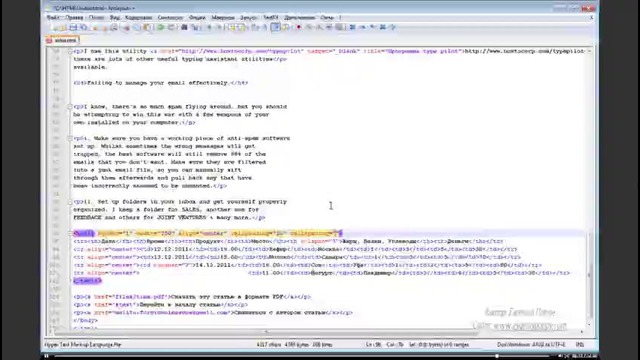Viewport: 640px width, 360px height.
Task: Undo with the green arrow icon
Action: pos(161,27)
